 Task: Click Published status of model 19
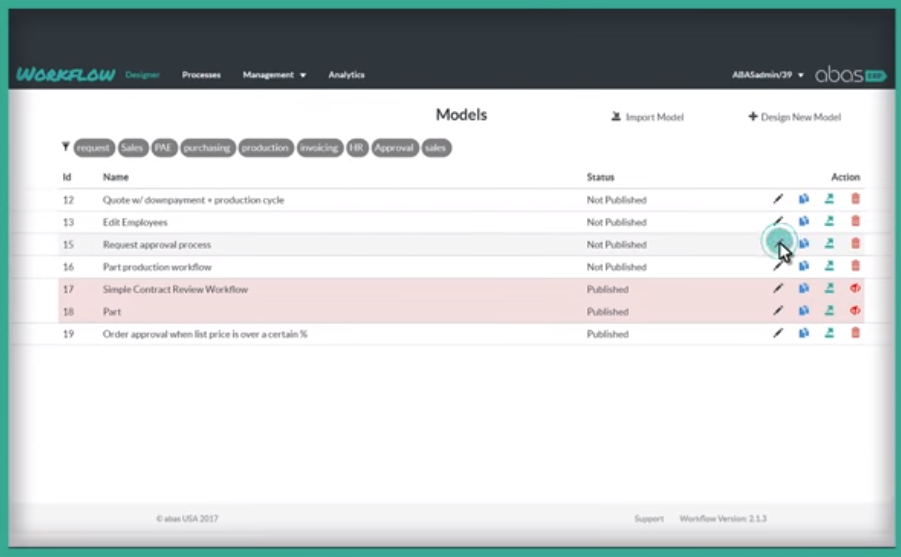(x=607, y=335)
